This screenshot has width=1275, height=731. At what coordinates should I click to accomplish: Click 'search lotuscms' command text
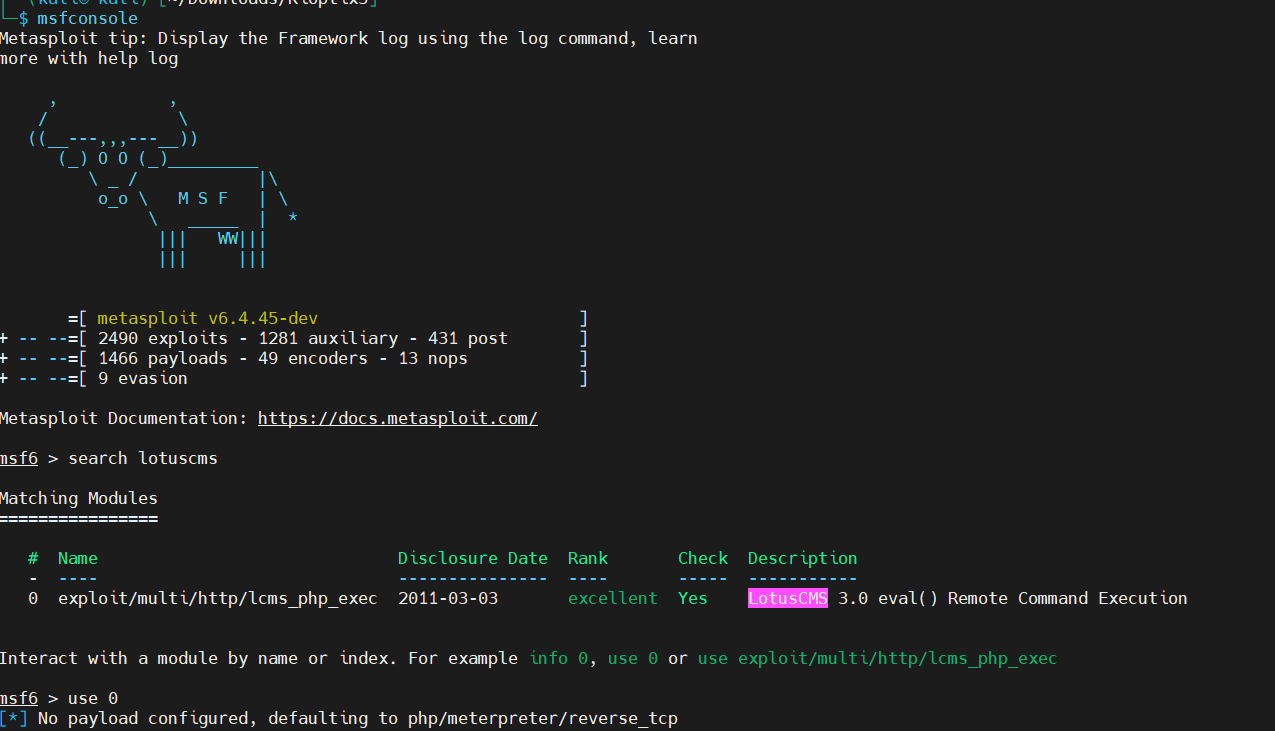pos(143,458)
